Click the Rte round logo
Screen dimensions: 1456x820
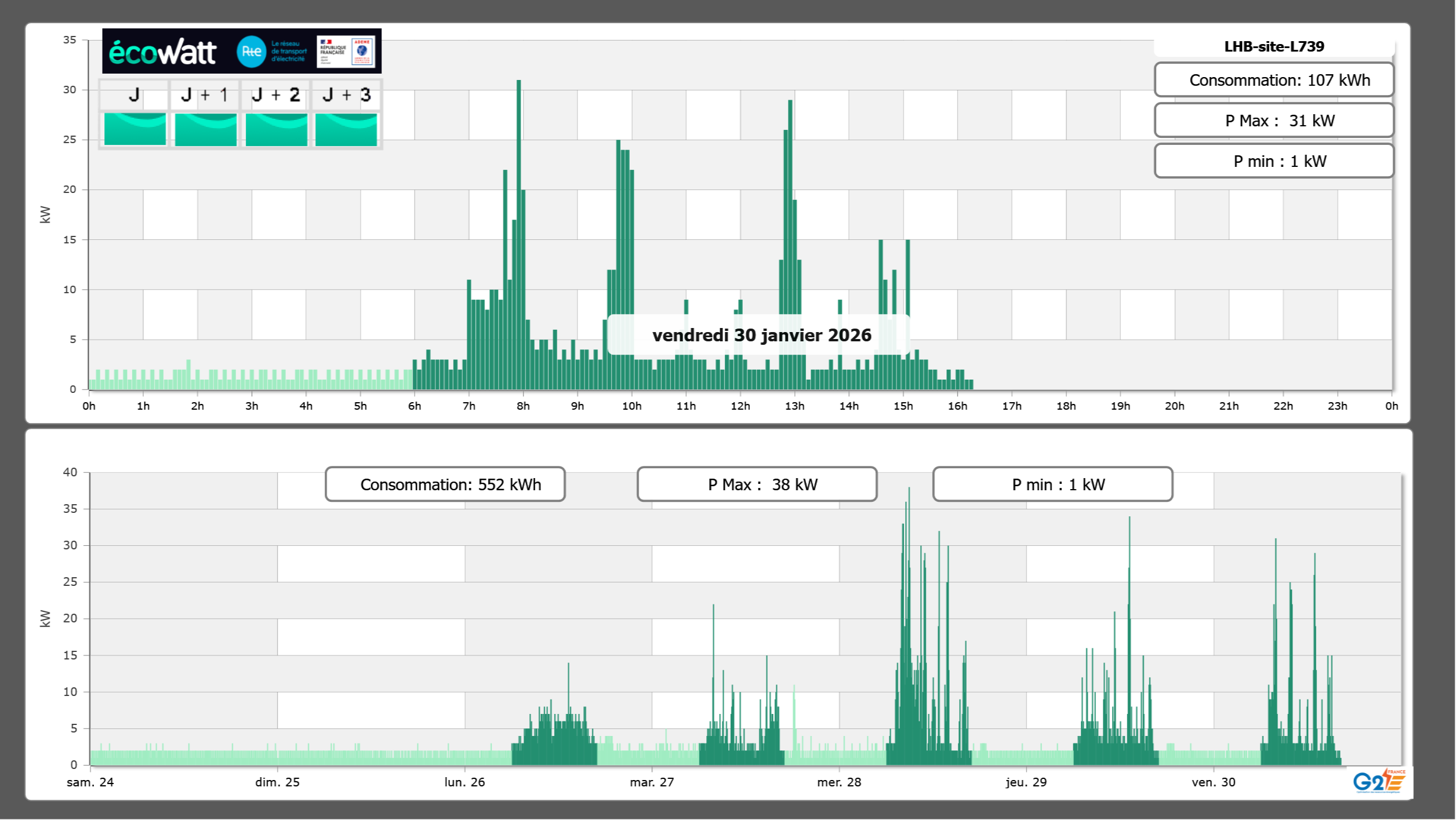coord(251,52)
